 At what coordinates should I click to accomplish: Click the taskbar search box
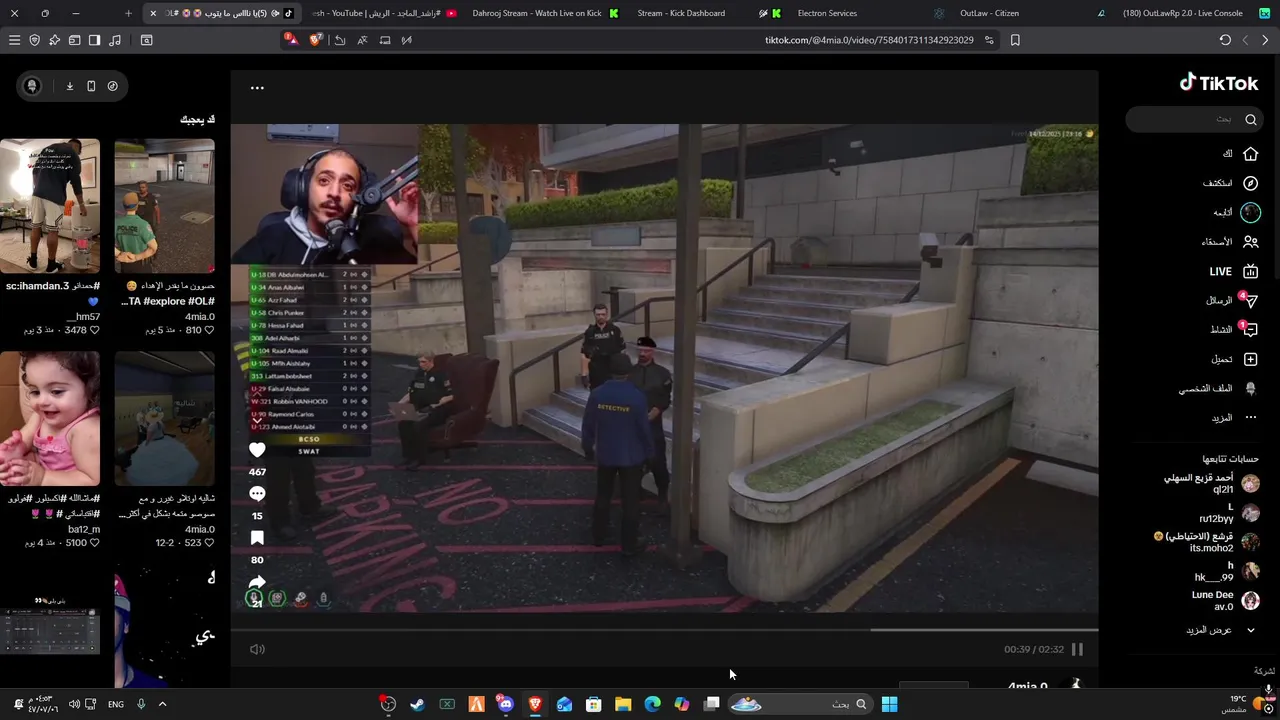(800, 704)
